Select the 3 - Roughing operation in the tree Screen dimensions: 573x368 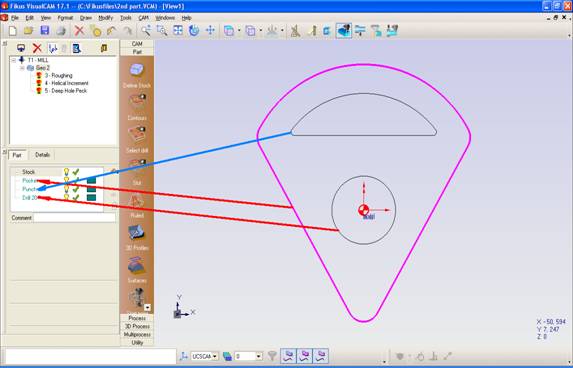(58, 76)
